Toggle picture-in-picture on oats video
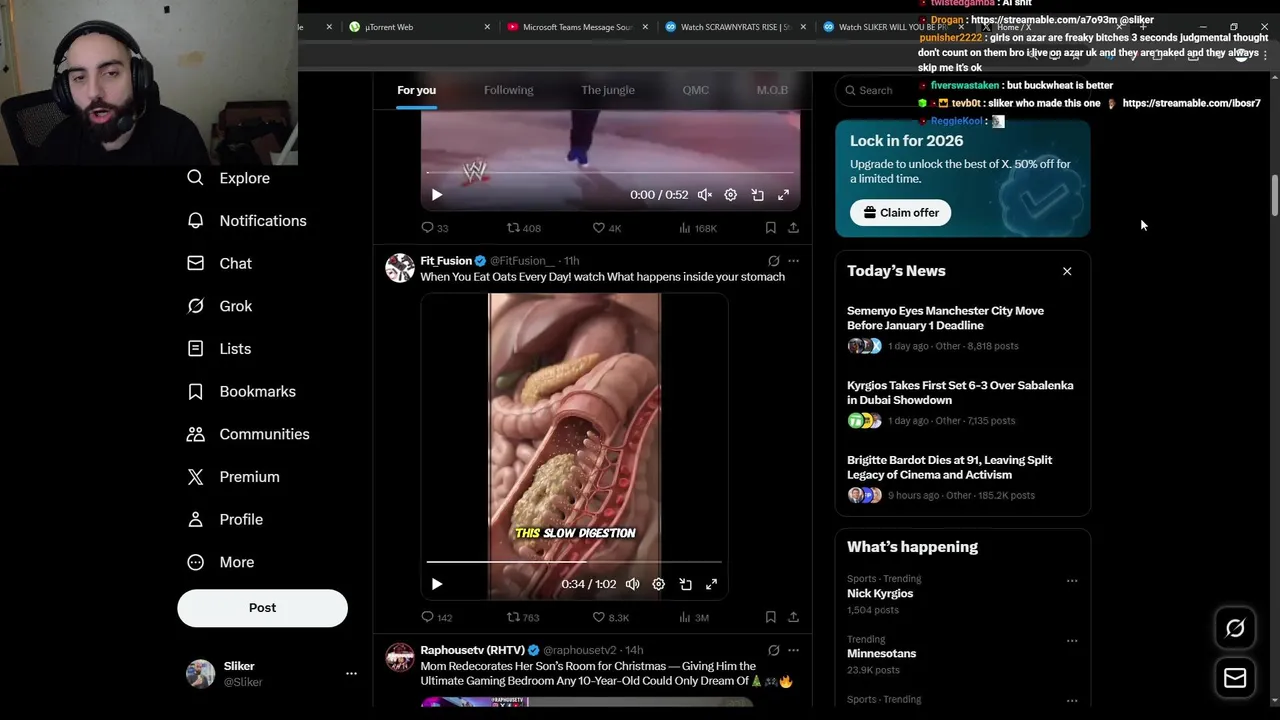The image size is (1280, 720). [685, 584]
